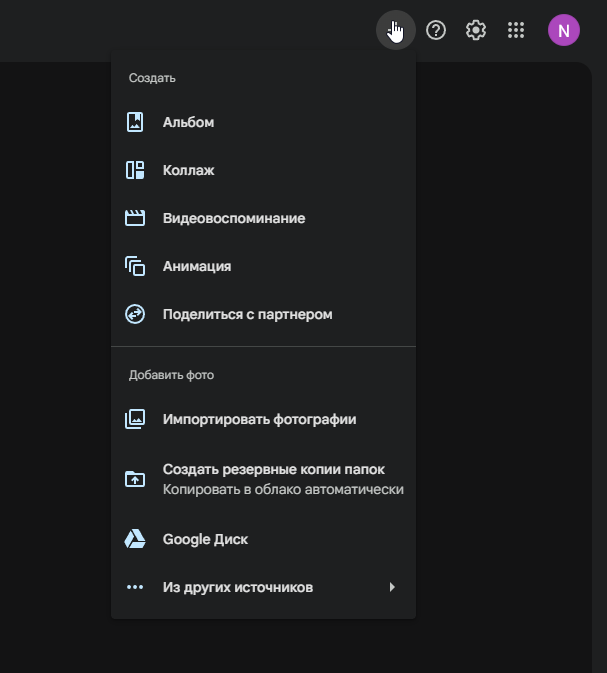The image size is (607, 673).
Task: Select Создать резервные копии папок
Action: tap(263, 479)
